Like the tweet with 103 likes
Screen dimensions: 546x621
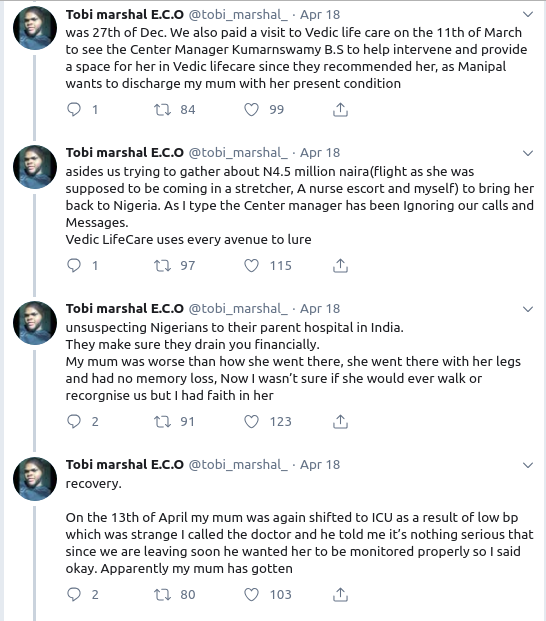(251, 594)
